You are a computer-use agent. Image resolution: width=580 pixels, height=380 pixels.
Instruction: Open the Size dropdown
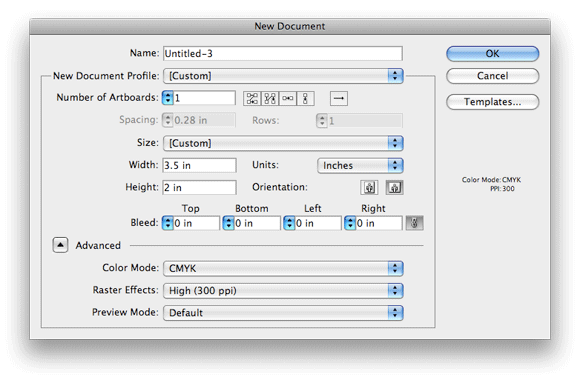click(x=283, y=143)
